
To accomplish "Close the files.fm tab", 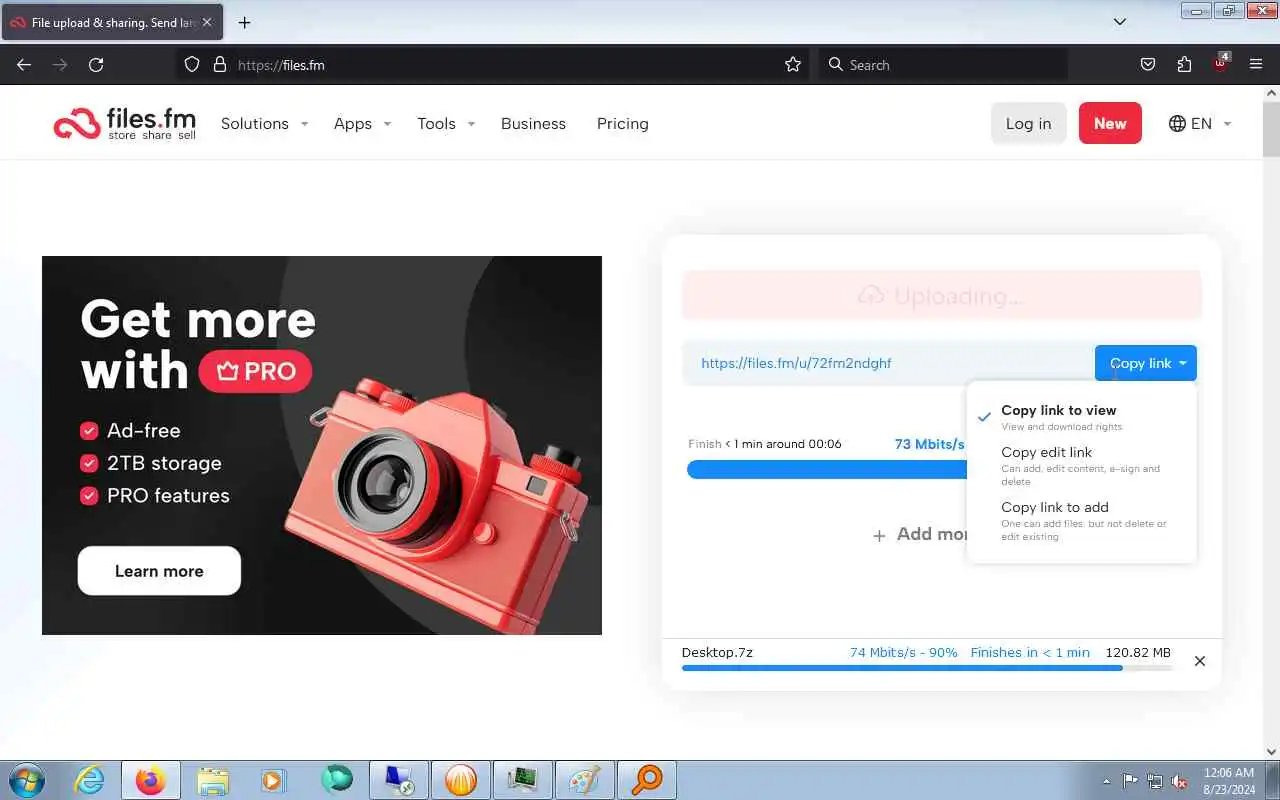I will 207,22.
